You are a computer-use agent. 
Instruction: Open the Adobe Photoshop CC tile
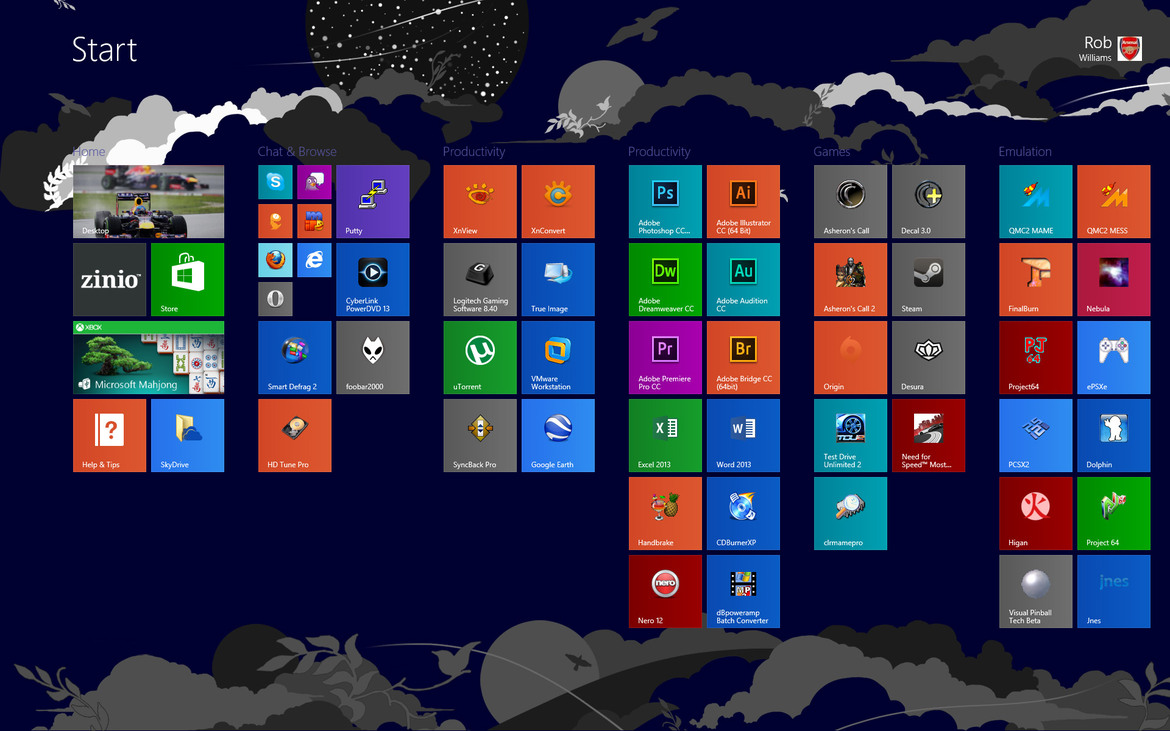tap(665, 201)
